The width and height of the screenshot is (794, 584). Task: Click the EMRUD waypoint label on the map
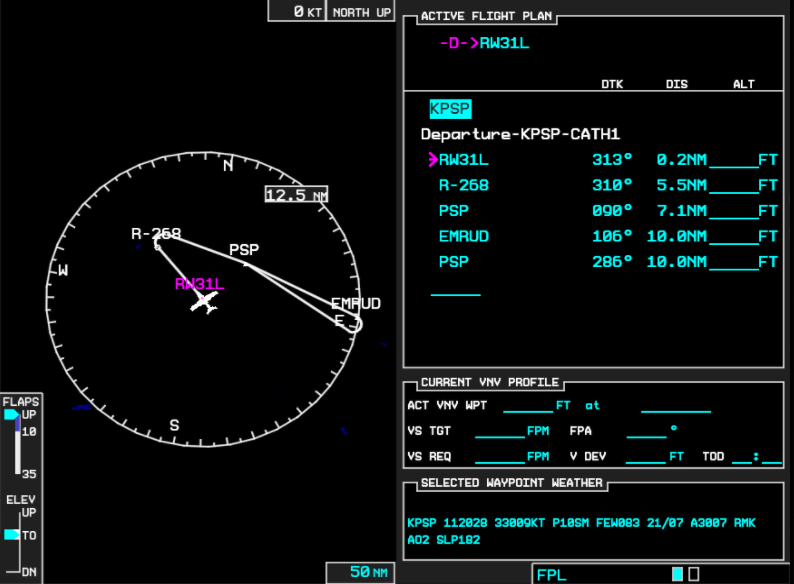coord(355,303)
